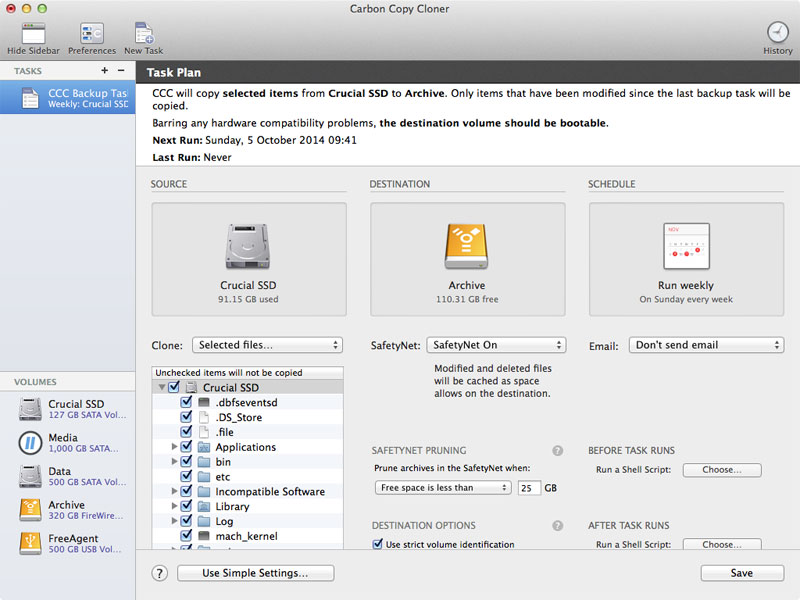This screenshot has width=800, height=600.
Task: Open the Don't send email dropdown
Action: (705, 344)
